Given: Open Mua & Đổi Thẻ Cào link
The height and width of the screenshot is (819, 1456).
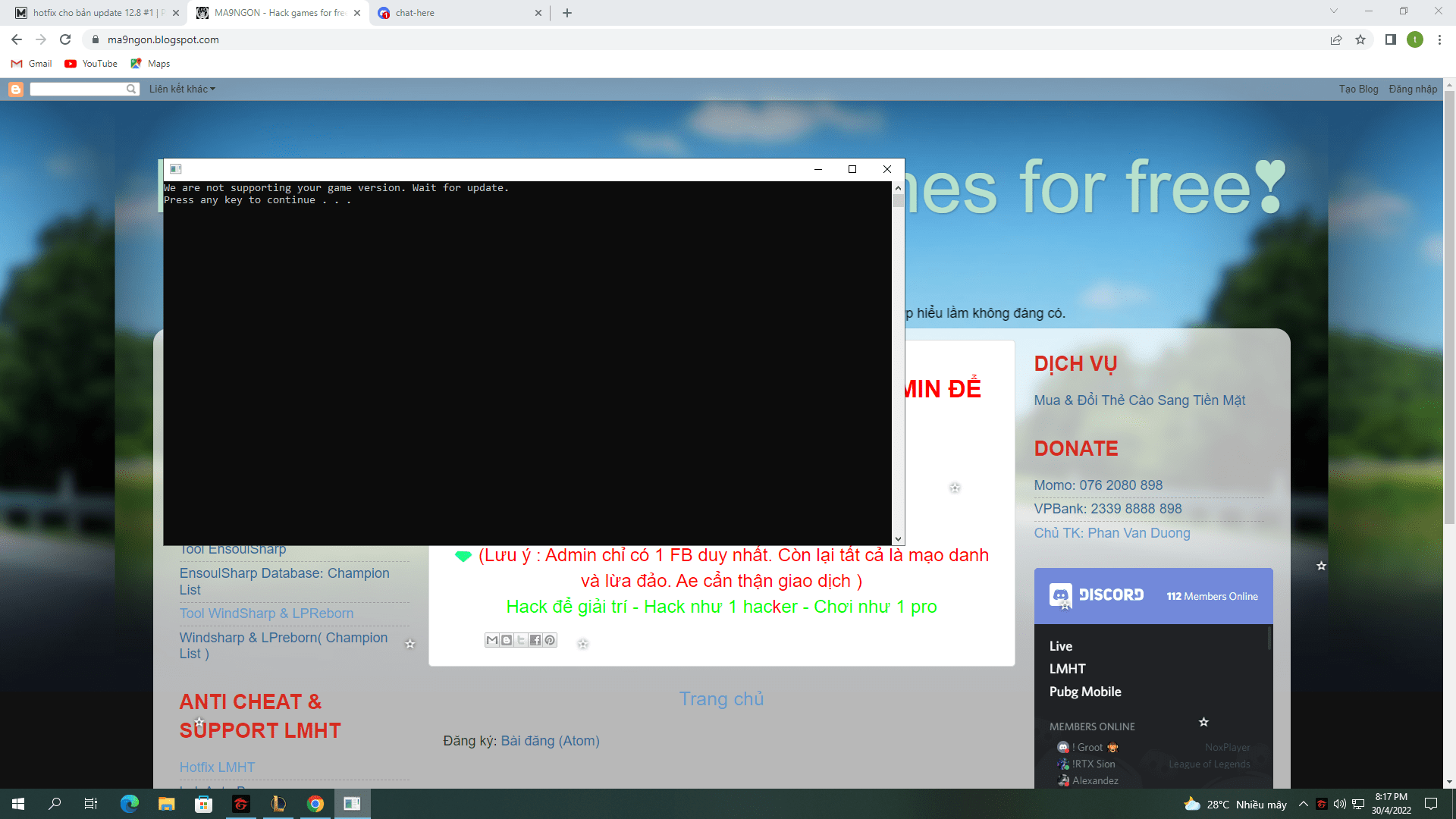Looking at the screenshot, I should pos(1139,400).
